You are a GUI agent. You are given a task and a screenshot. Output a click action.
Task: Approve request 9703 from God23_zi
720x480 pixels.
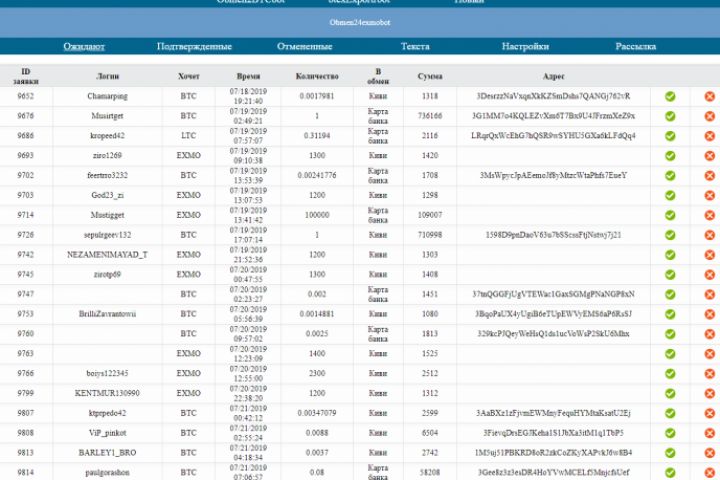[x=670, y=195]
